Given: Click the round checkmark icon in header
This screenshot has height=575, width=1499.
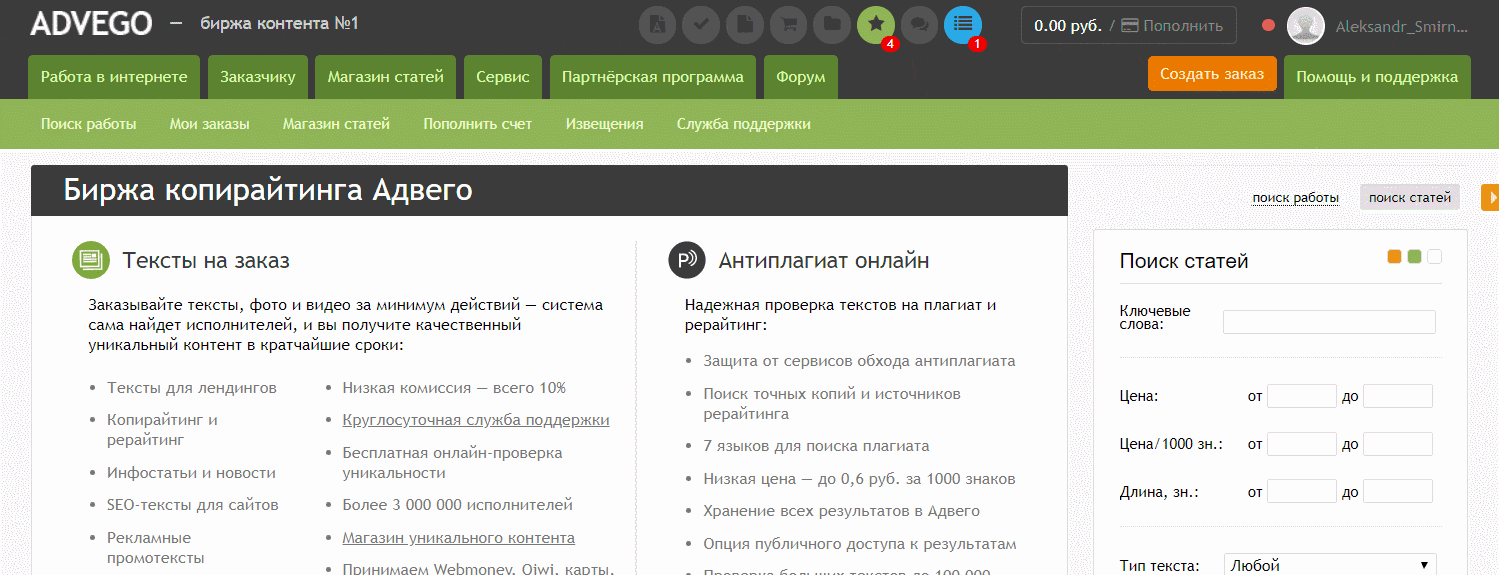Looking at the screenshot, I should point(701,25).
